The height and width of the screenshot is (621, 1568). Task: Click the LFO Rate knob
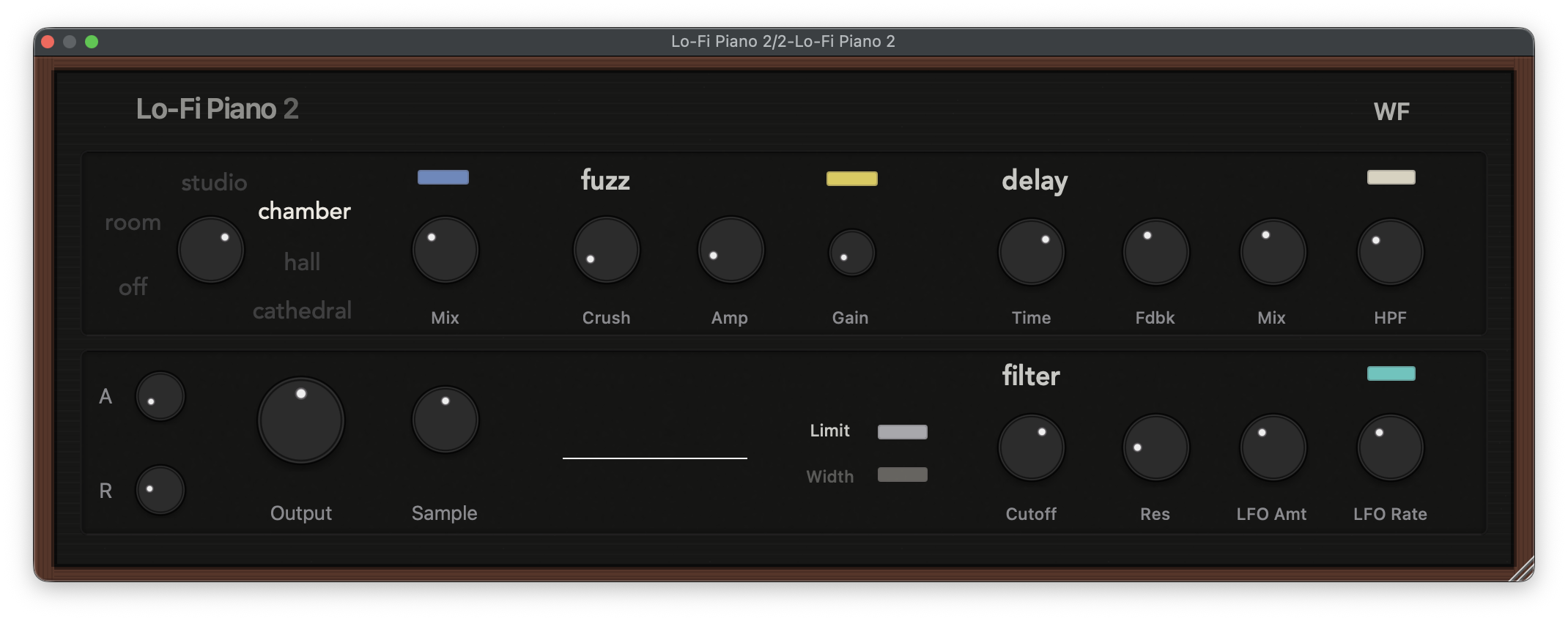click(1391, 447)
